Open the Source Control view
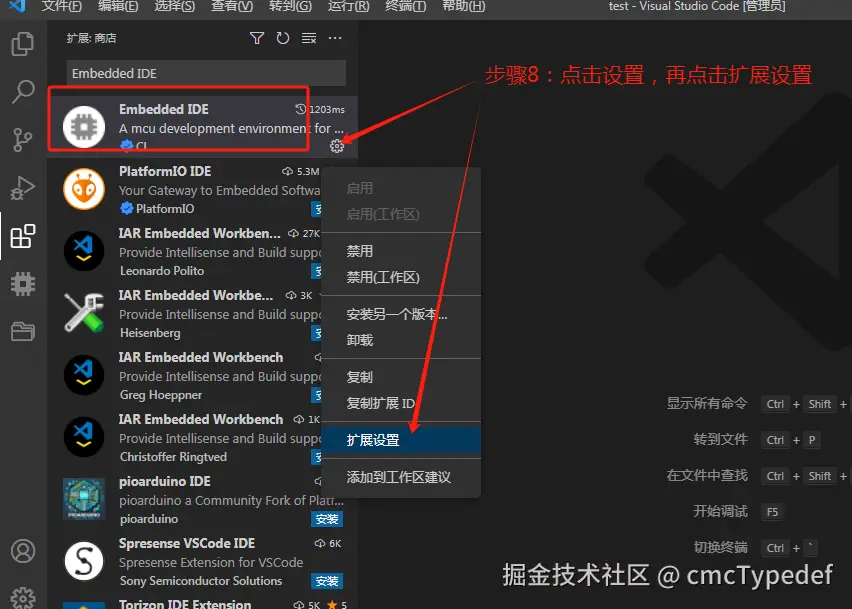The height and width of the screenshot is (609, 852). pos(22,140)
